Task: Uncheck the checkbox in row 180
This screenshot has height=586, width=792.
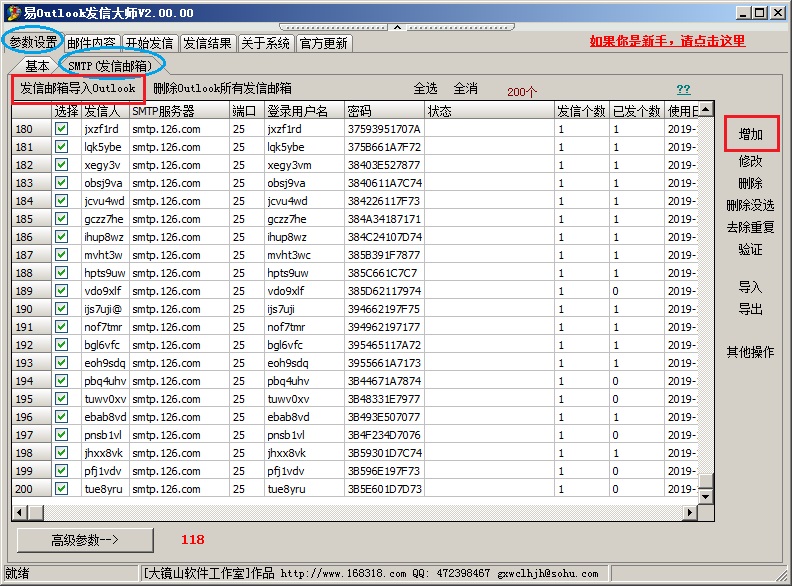Action: (x=62, y=129)
